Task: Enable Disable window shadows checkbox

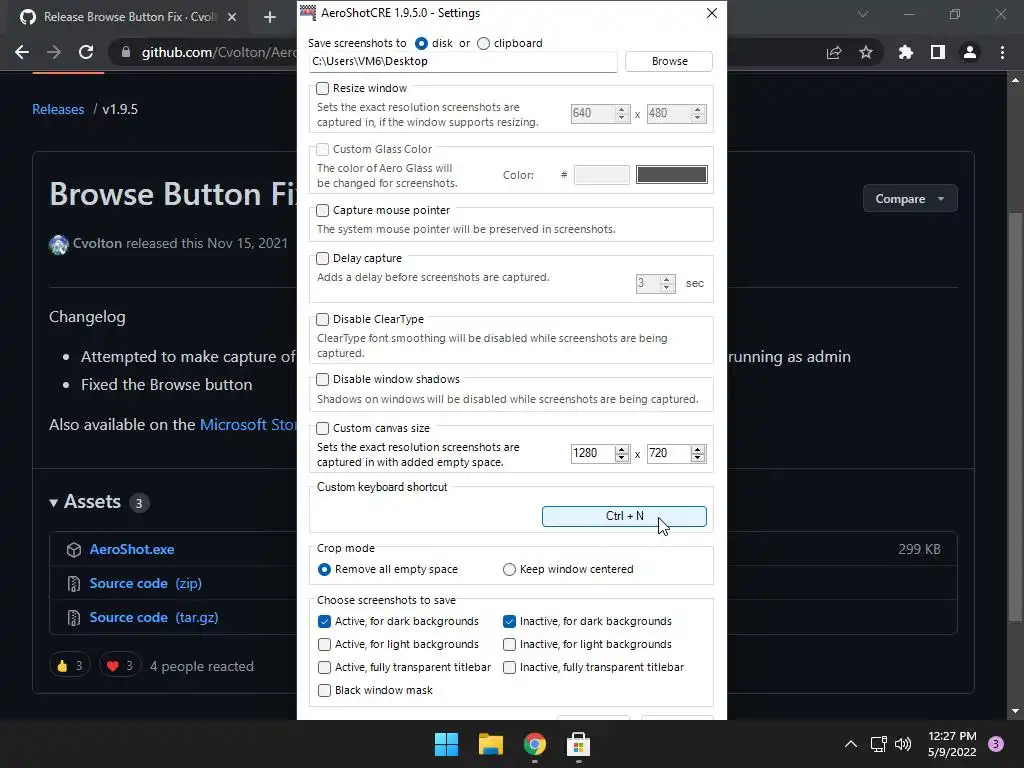Action: pyautogui.click(x=323, y=379)
